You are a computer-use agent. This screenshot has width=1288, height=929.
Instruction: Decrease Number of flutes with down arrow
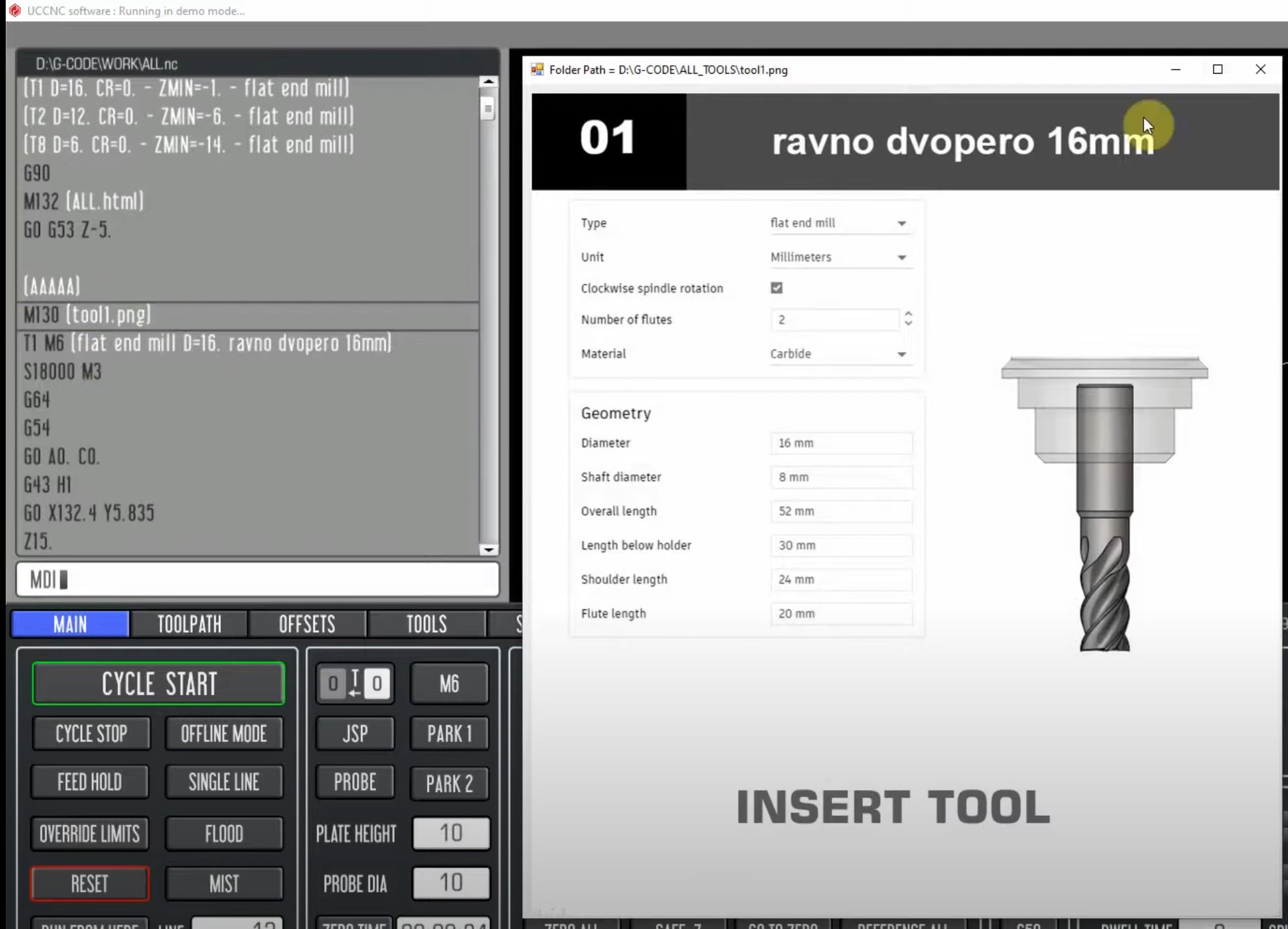(909, 324)
